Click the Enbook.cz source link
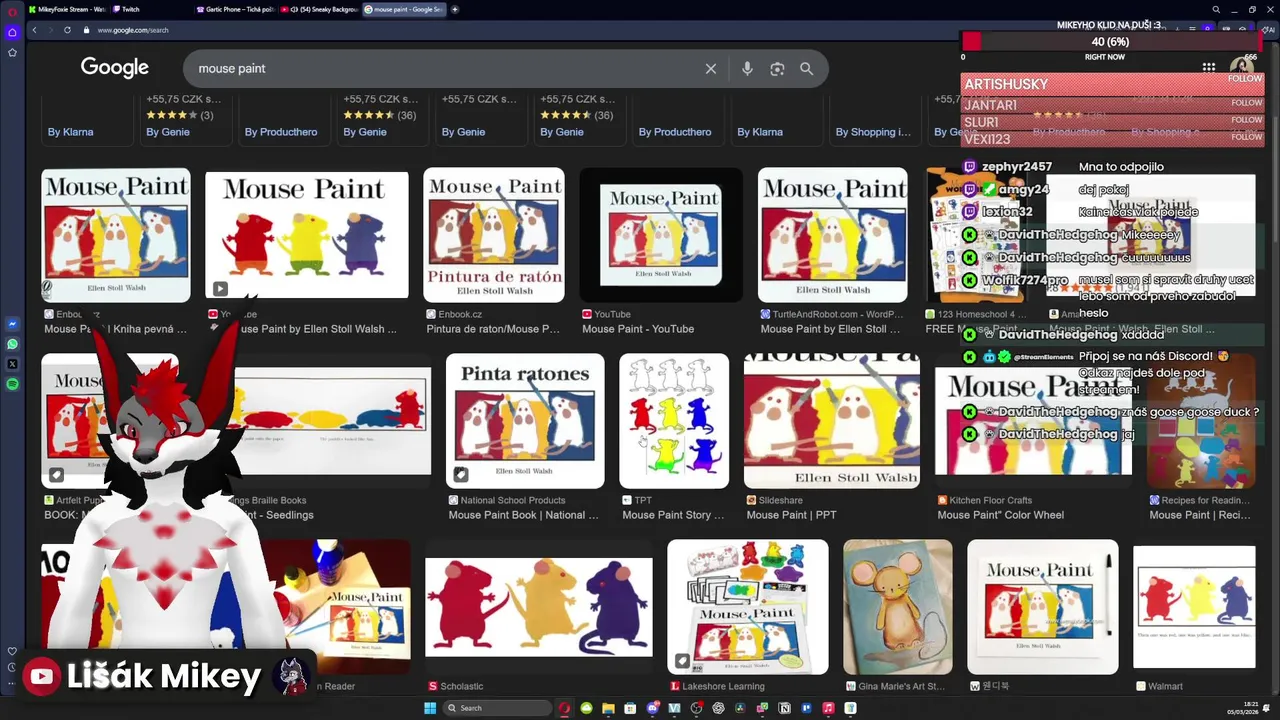Viewport: 1280px width, 720px height. point(461,314)
